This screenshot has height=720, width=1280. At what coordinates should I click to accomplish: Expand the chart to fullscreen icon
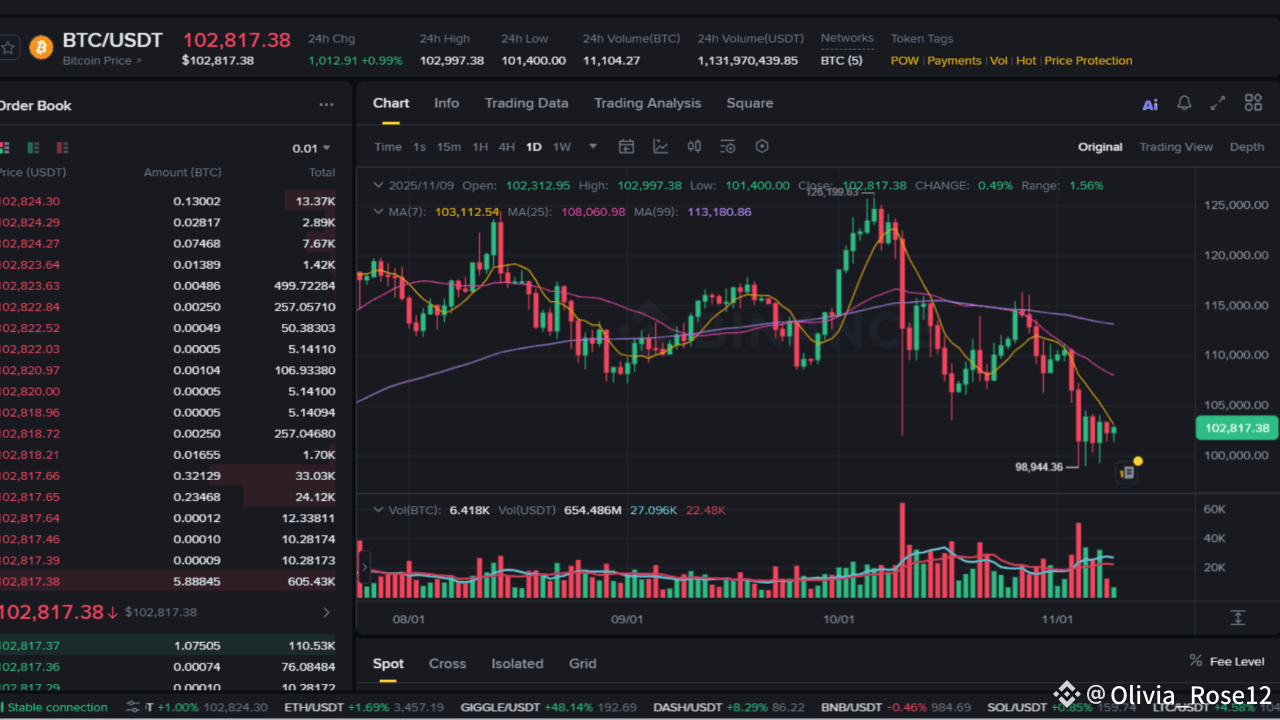(1217, 103)
